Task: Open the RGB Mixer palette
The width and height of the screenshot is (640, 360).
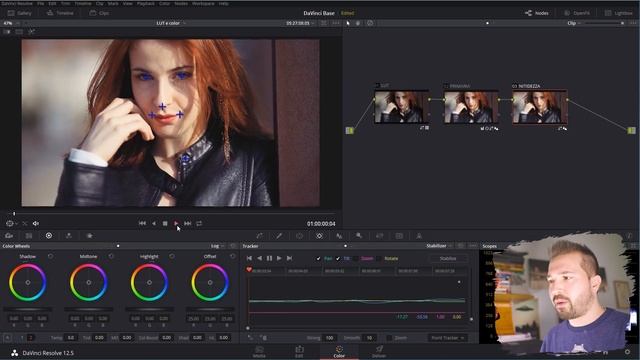Action: tap(69, 236)
